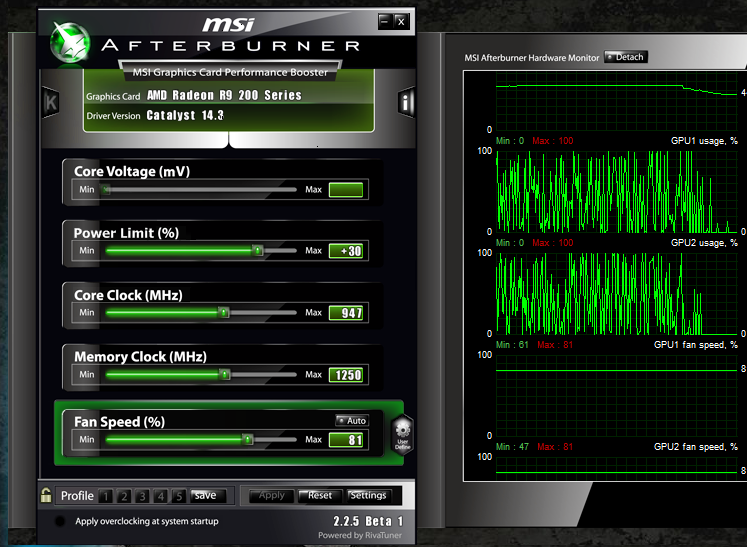Select profile slot 4

[161, 496]
